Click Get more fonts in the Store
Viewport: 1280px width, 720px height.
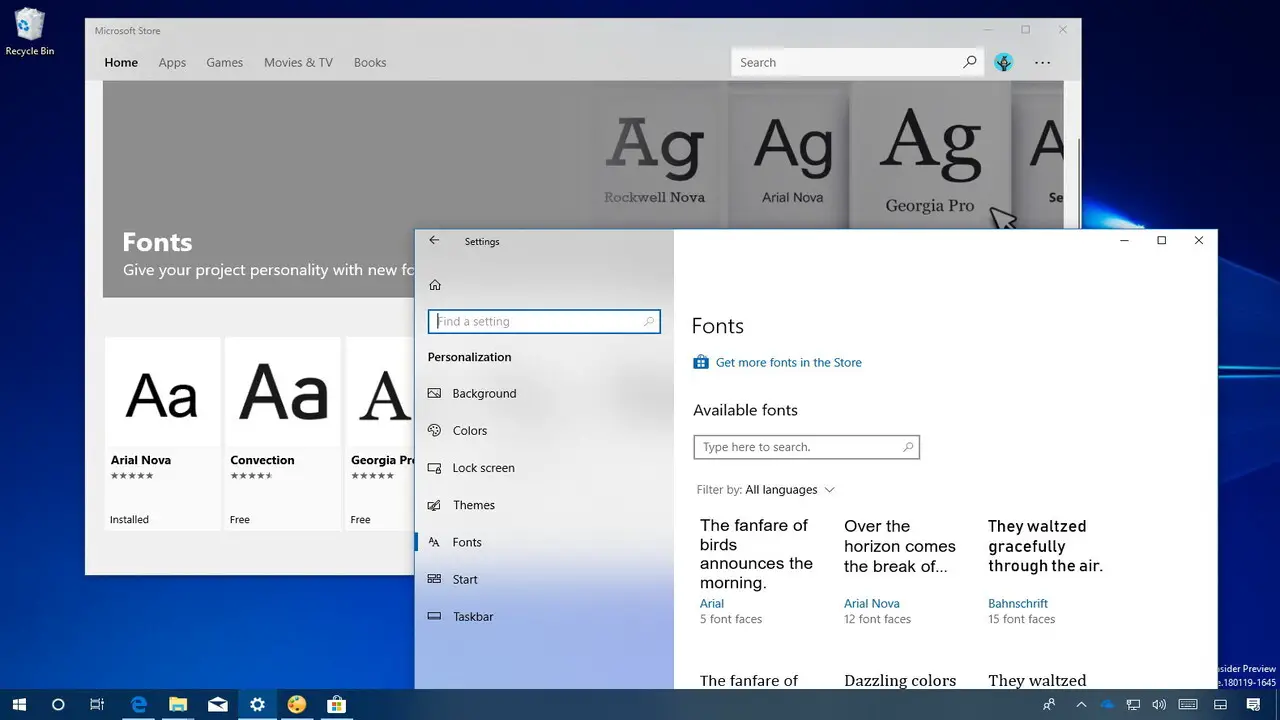point(788,363)
